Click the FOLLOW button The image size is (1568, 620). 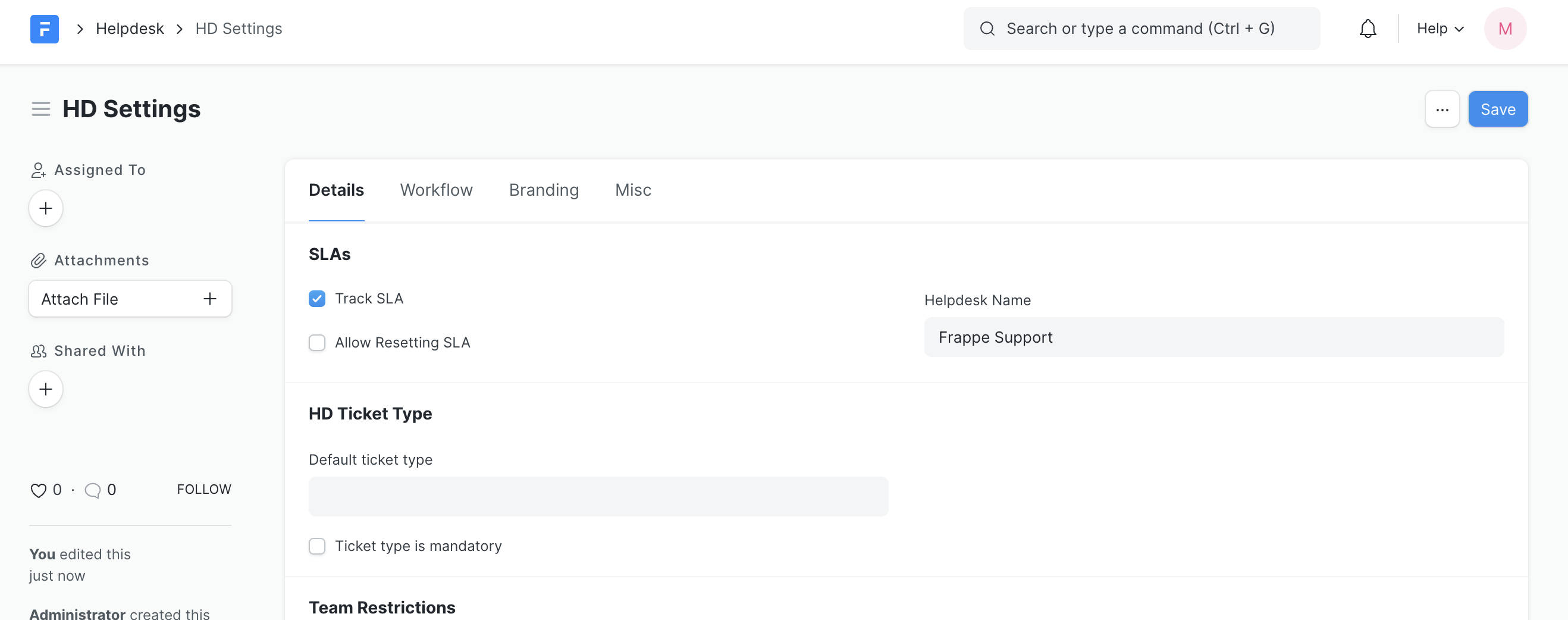(x=204, y=489)
